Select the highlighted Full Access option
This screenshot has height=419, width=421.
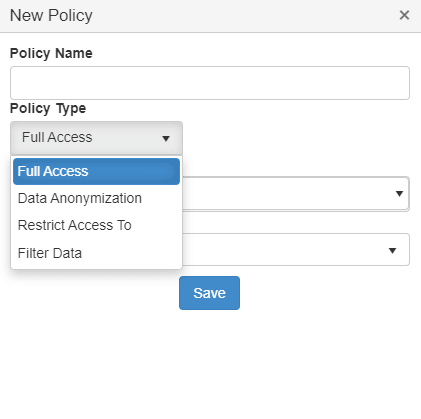pyautogui.click(x=96, y=171)
